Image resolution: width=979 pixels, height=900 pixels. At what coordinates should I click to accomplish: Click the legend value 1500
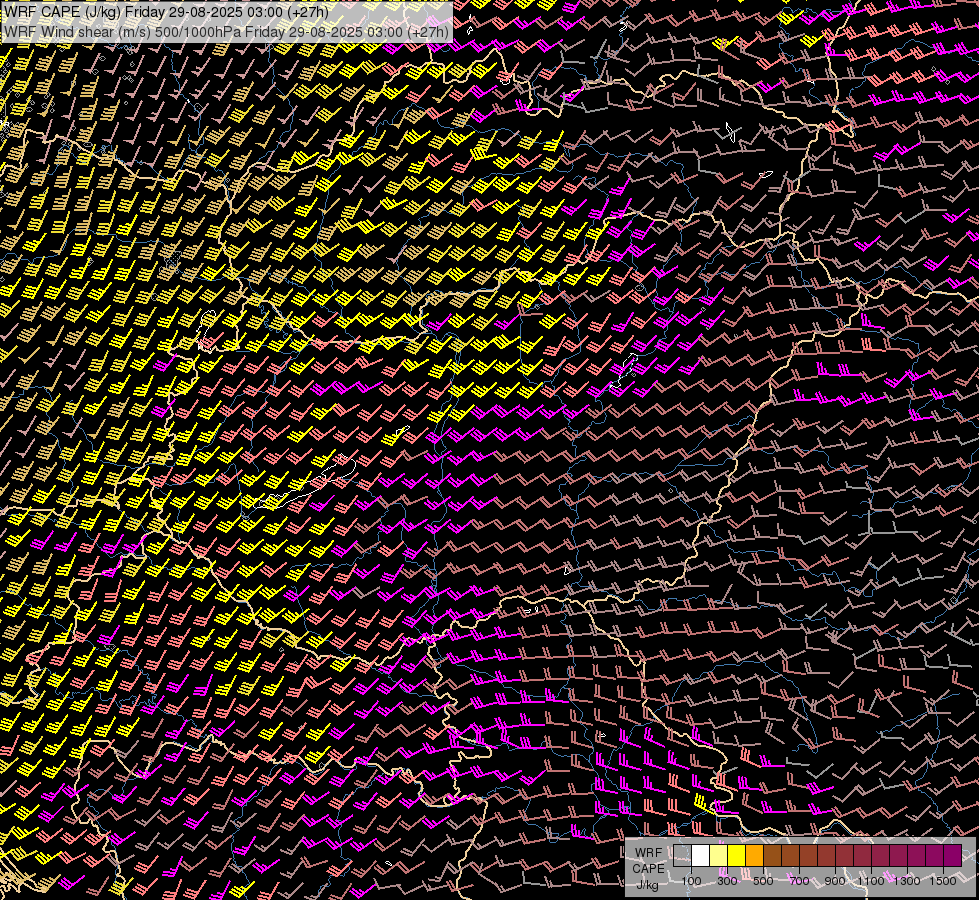943,881
